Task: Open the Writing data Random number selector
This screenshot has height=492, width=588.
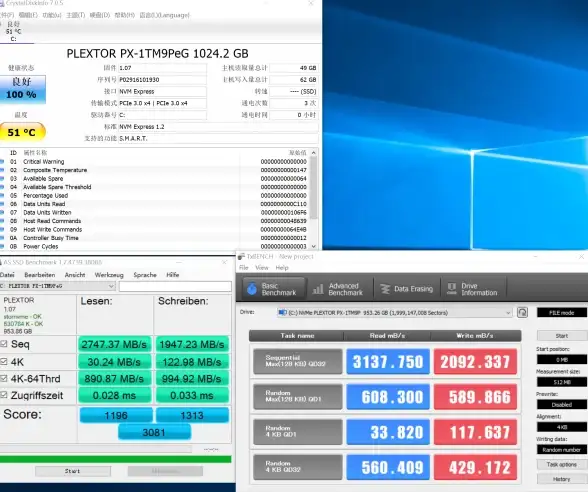Action: pyautogui.click(x=561, y=449)
